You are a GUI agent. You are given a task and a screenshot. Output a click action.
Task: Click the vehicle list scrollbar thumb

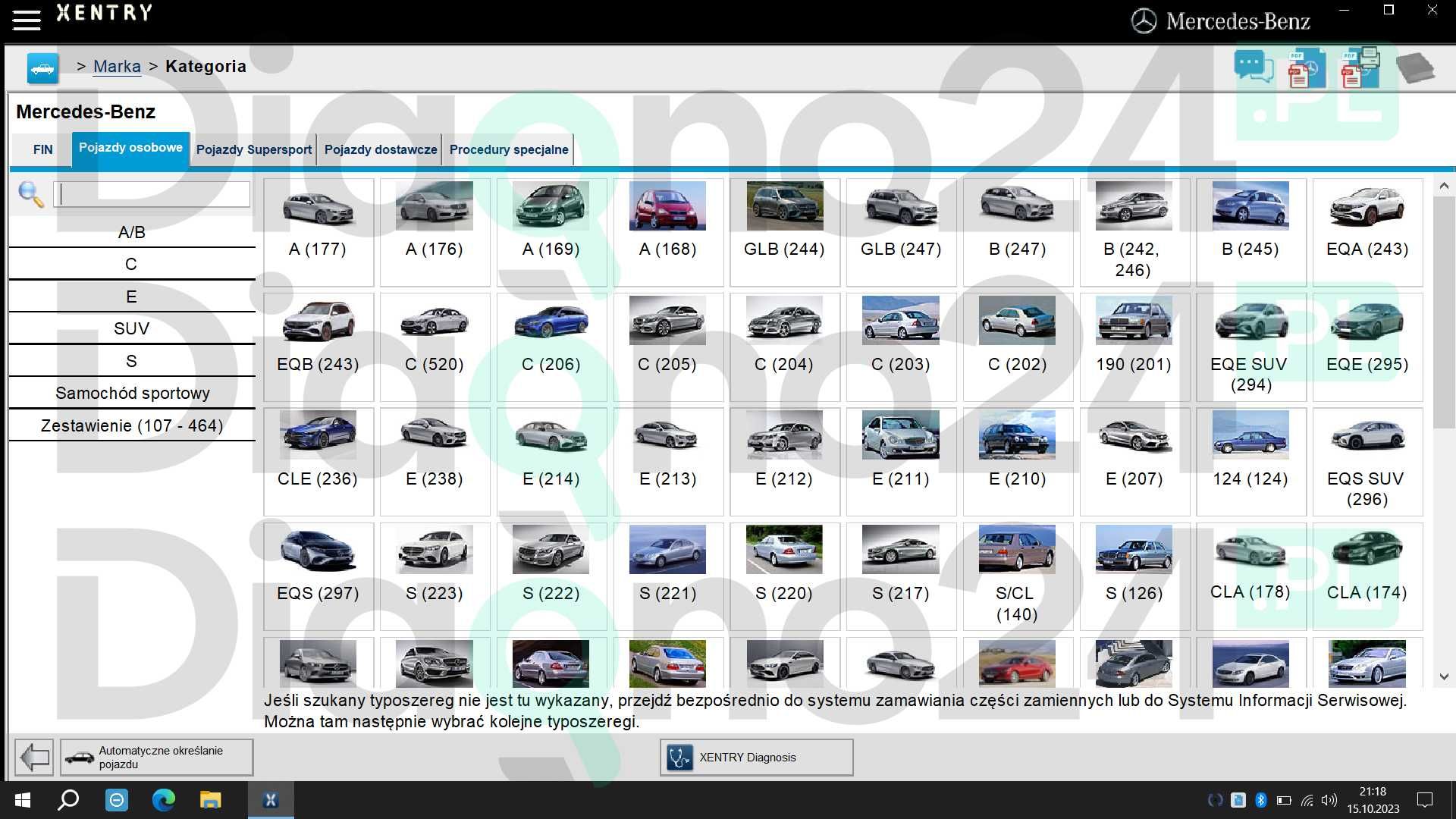[x=1444, y=312]
